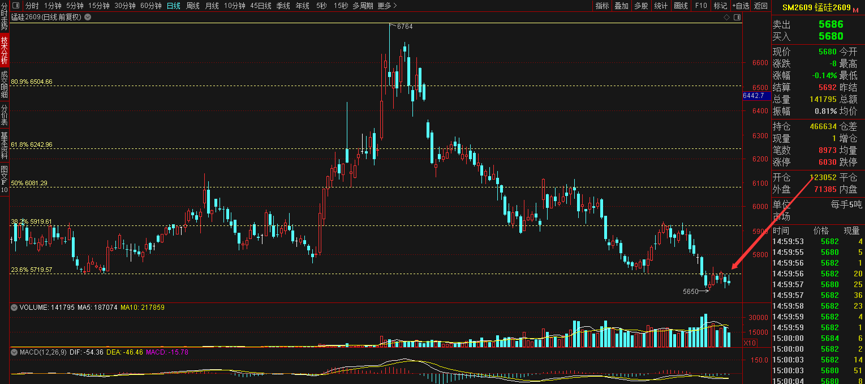
Task: Click the 标记 mark button
Action: (720, 6)
